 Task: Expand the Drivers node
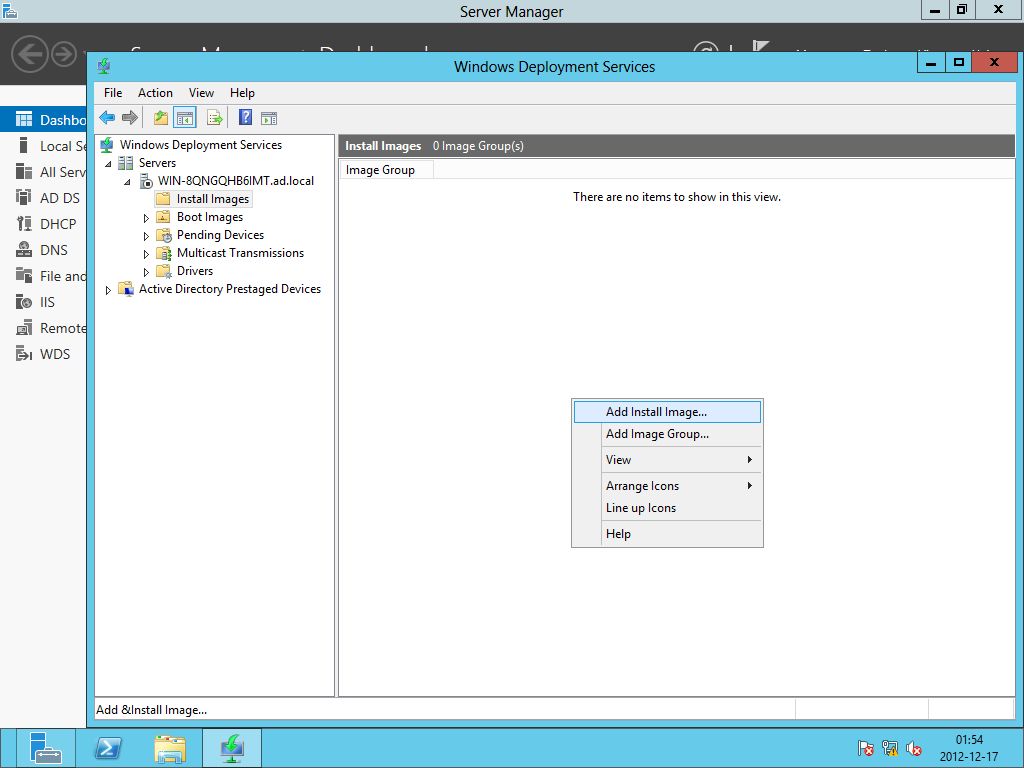tap(146, 272)
